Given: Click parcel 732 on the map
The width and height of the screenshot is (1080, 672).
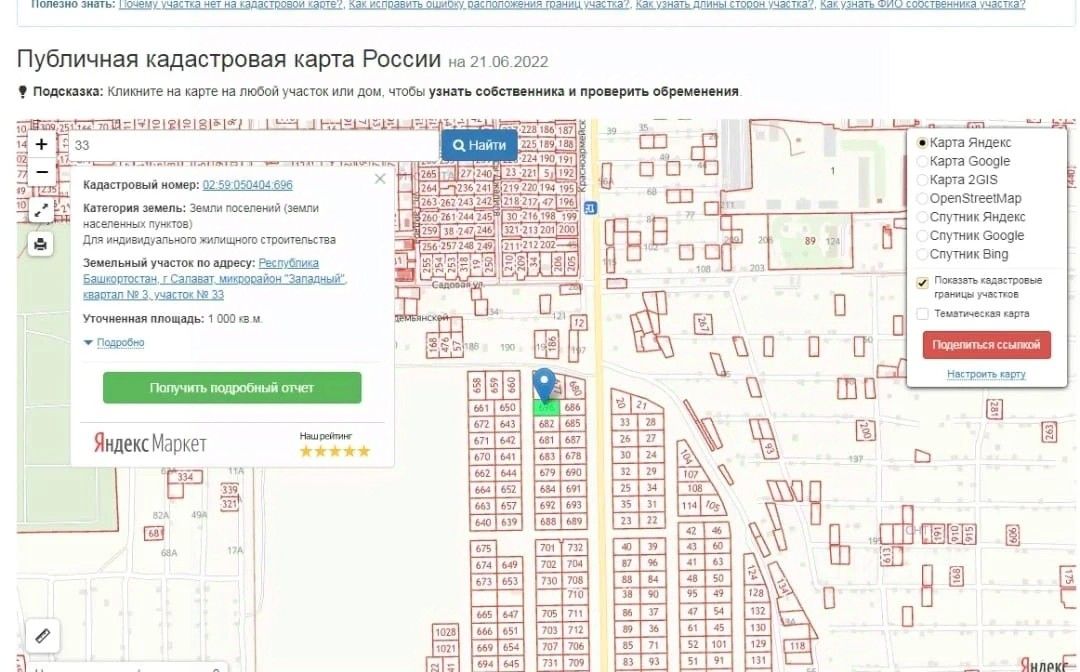Looking at the screenshot, I should (574, 548).
